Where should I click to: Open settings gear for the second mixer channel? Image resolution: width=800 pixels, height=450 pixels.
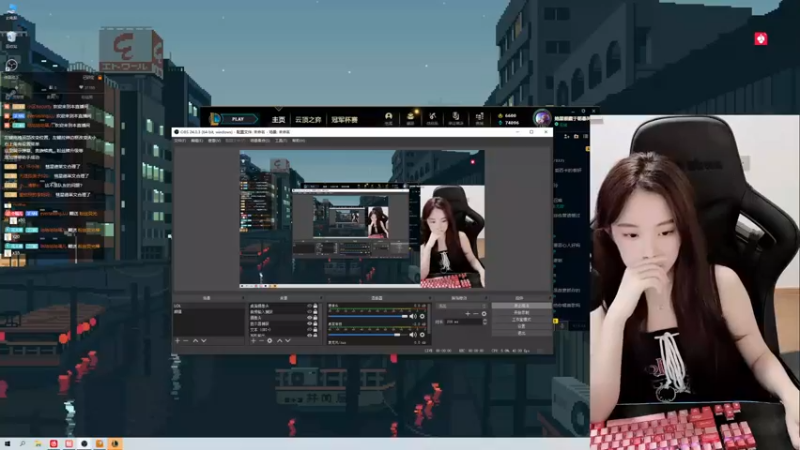point(422,335)
